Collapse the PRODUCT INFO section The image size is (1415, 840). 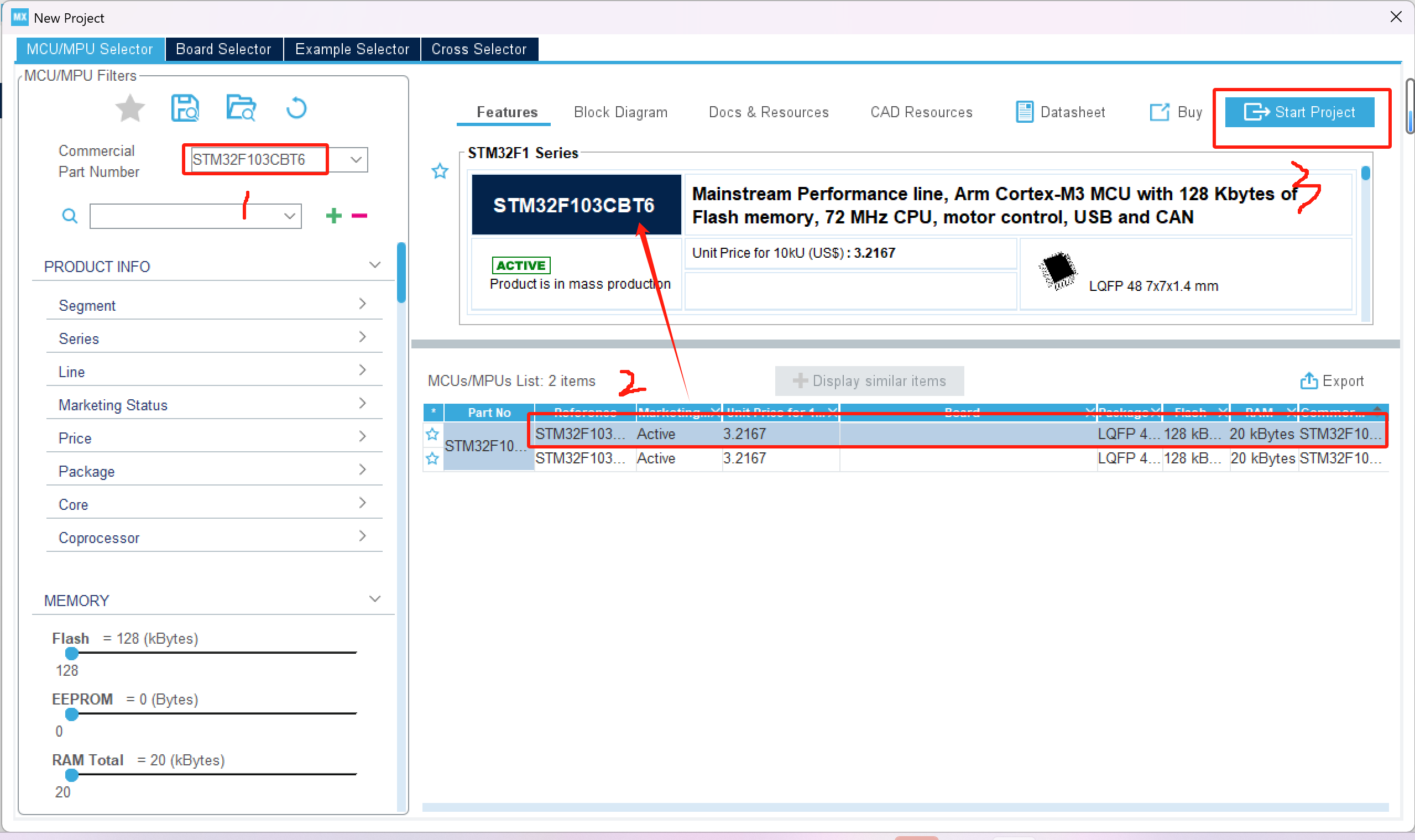coord(374,265)
